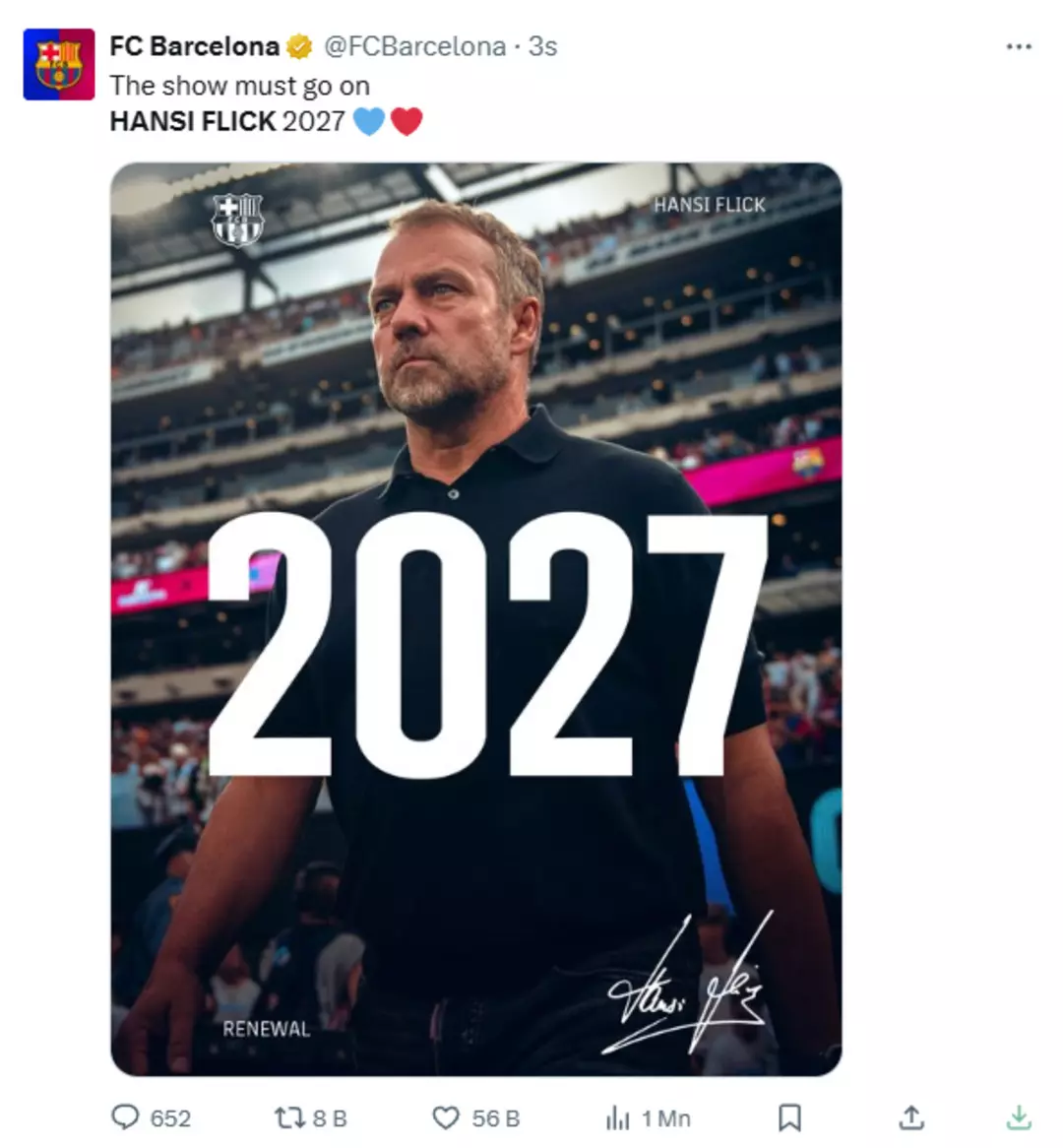The width and height of the screenshot is (1063, 1148).
Task: Click the 56 B likes count
Action: pyautogui.click(x=496, y=1118)
